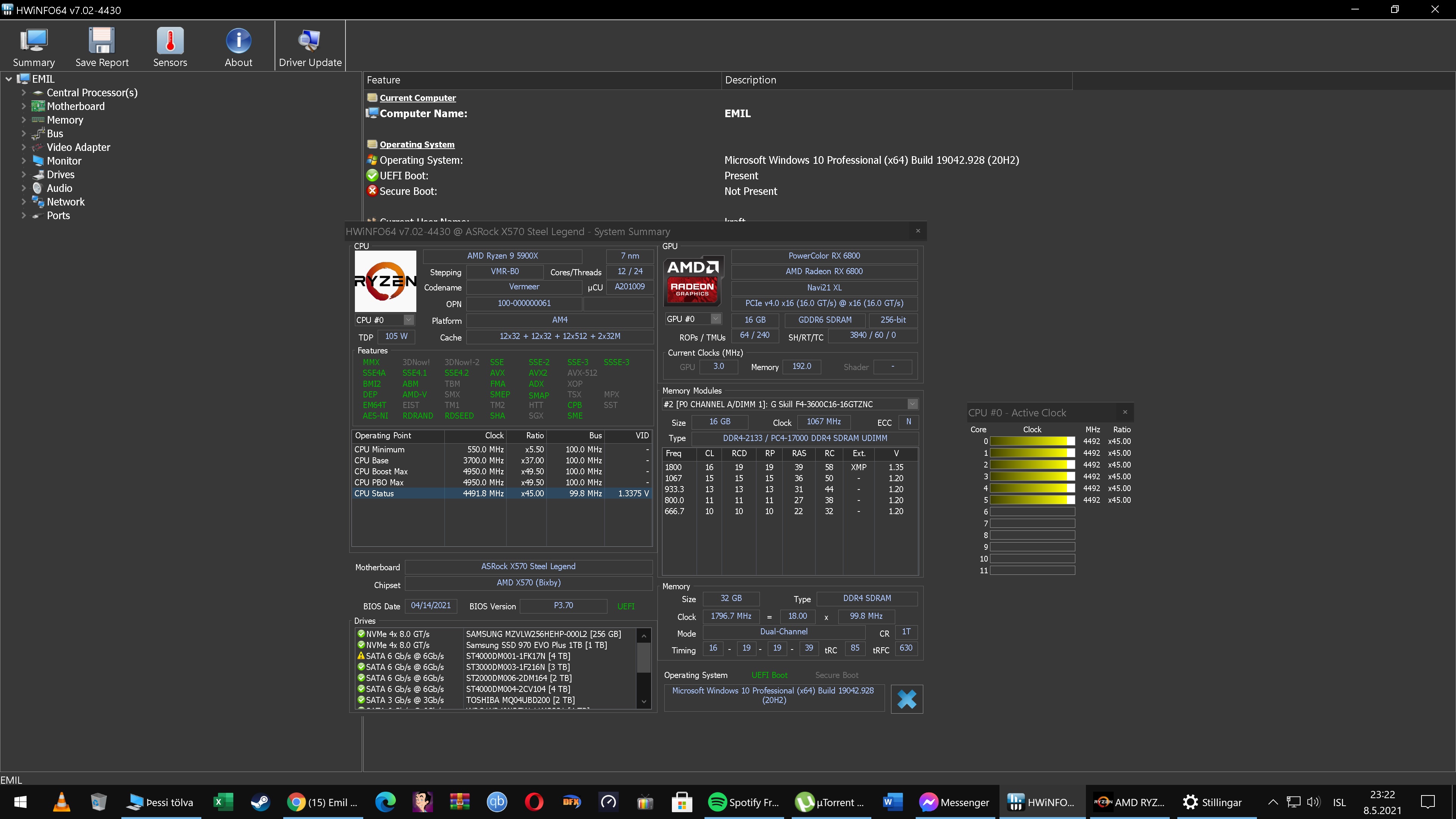Screen dimensions: 1456x819
Task: Click the blue X button in System Summary
Action: point(907,699)
